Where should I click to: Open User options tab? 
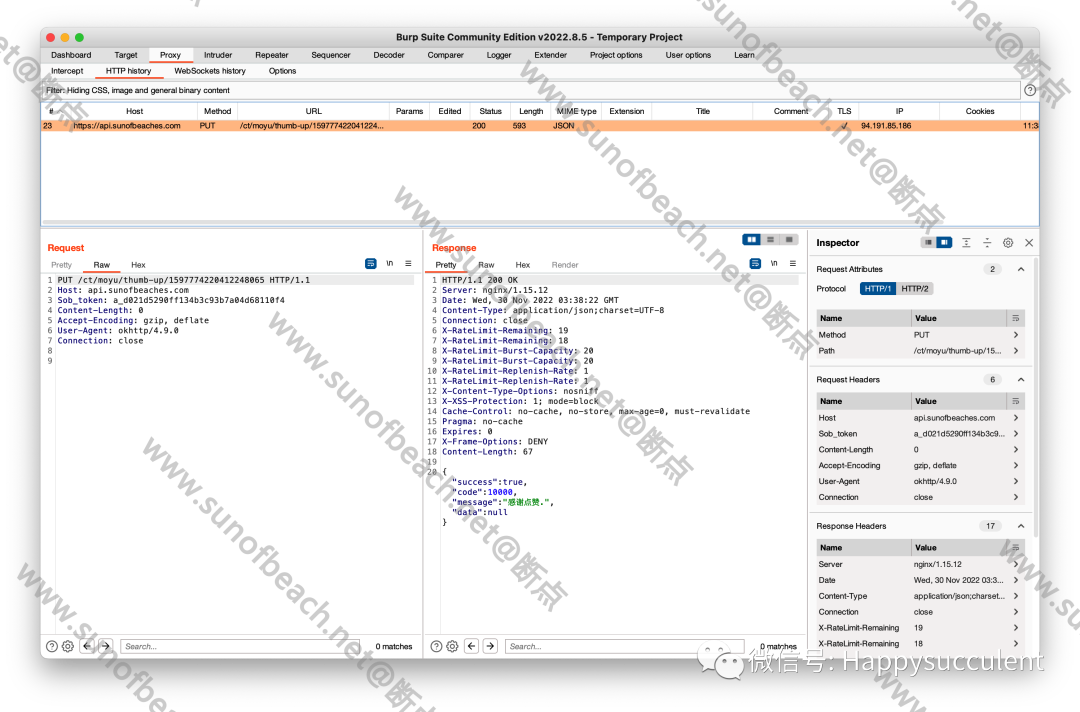(x=688, y=55)
